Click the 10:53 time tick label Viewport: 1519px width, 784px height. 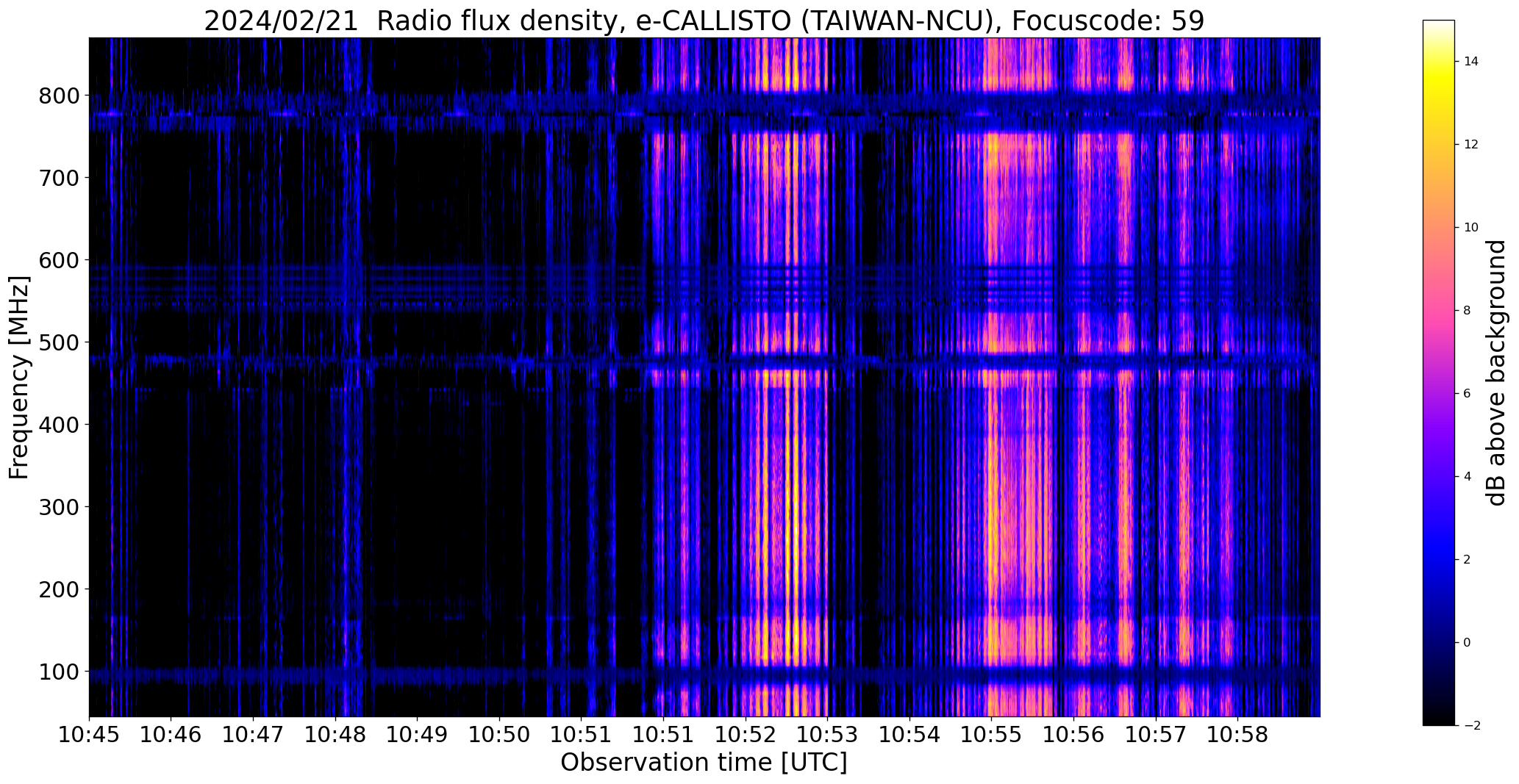(x=828, y=735)
